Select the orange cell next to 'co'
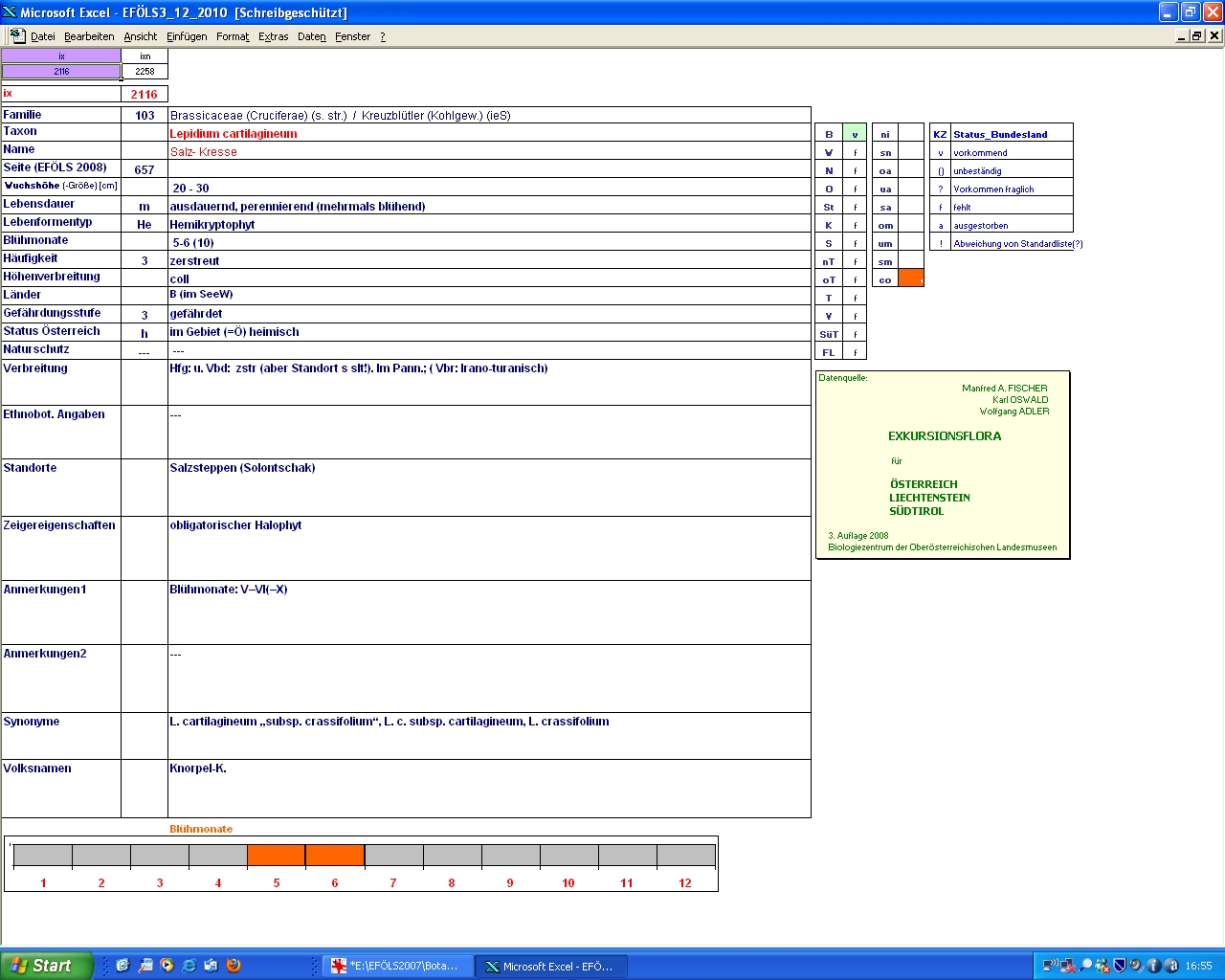Viewport: 1225px width, 980px height. (x=911, y=278)
